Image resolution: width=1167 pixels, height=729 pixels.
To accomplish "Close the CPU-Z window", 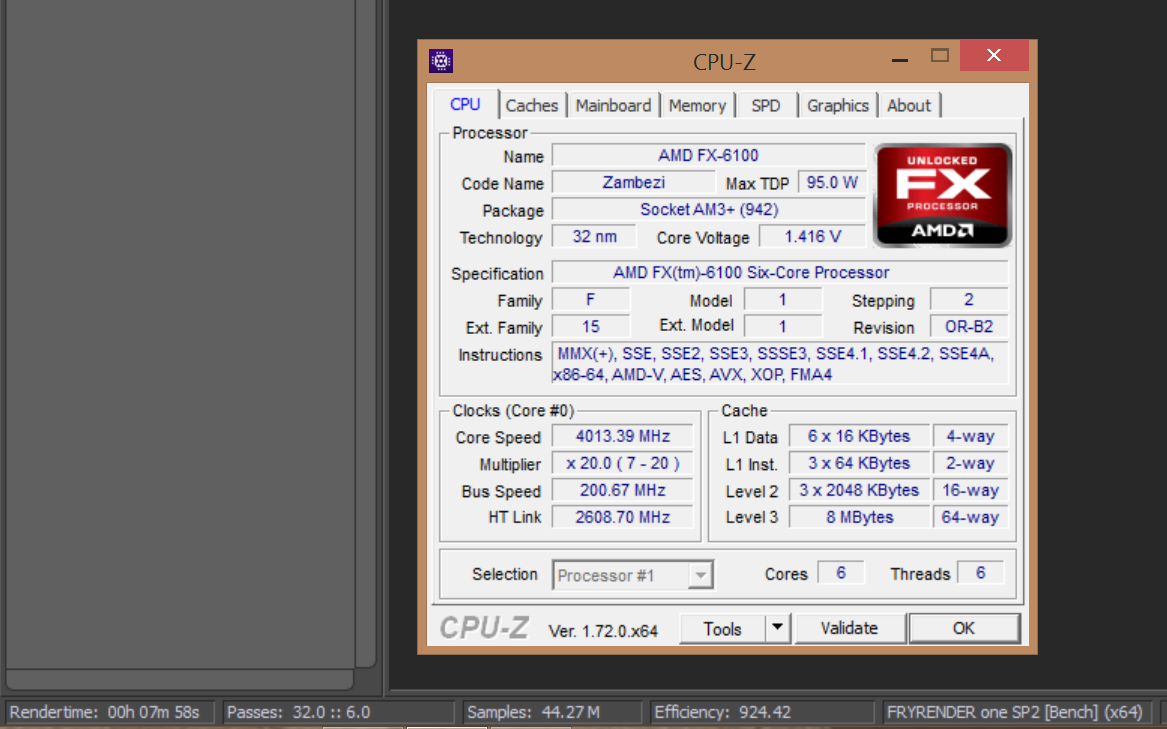I will point(993,56).
